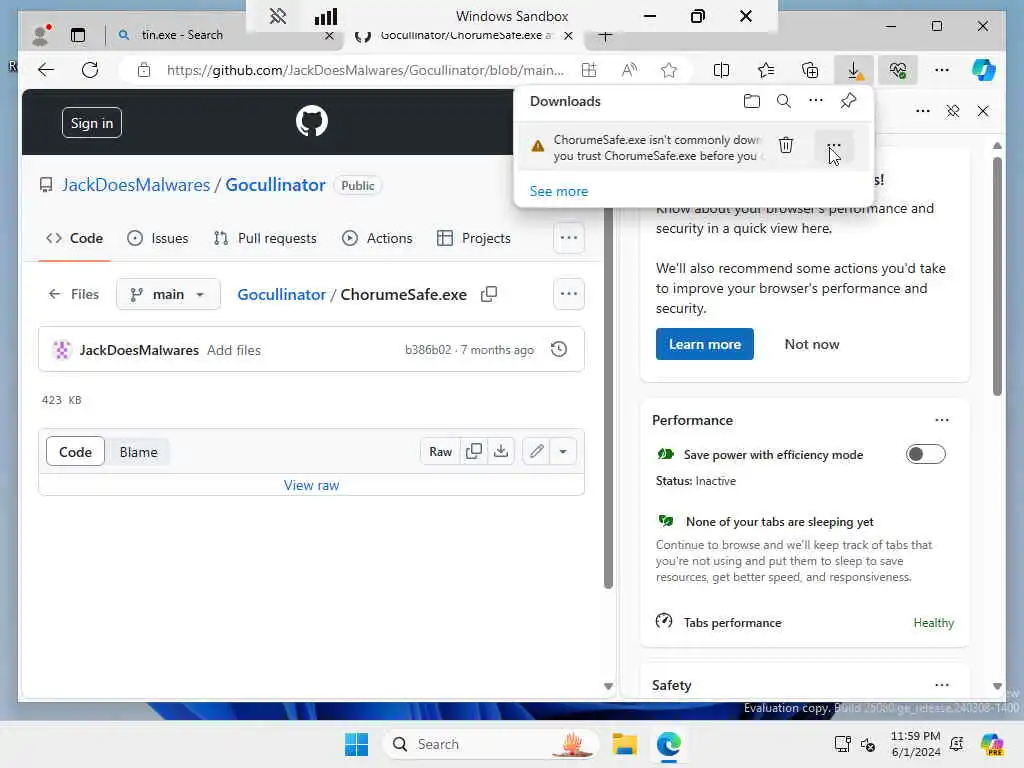Screen dimensions: 1024x768
Task: Click View raw link
Action: [x=312, y=485]
